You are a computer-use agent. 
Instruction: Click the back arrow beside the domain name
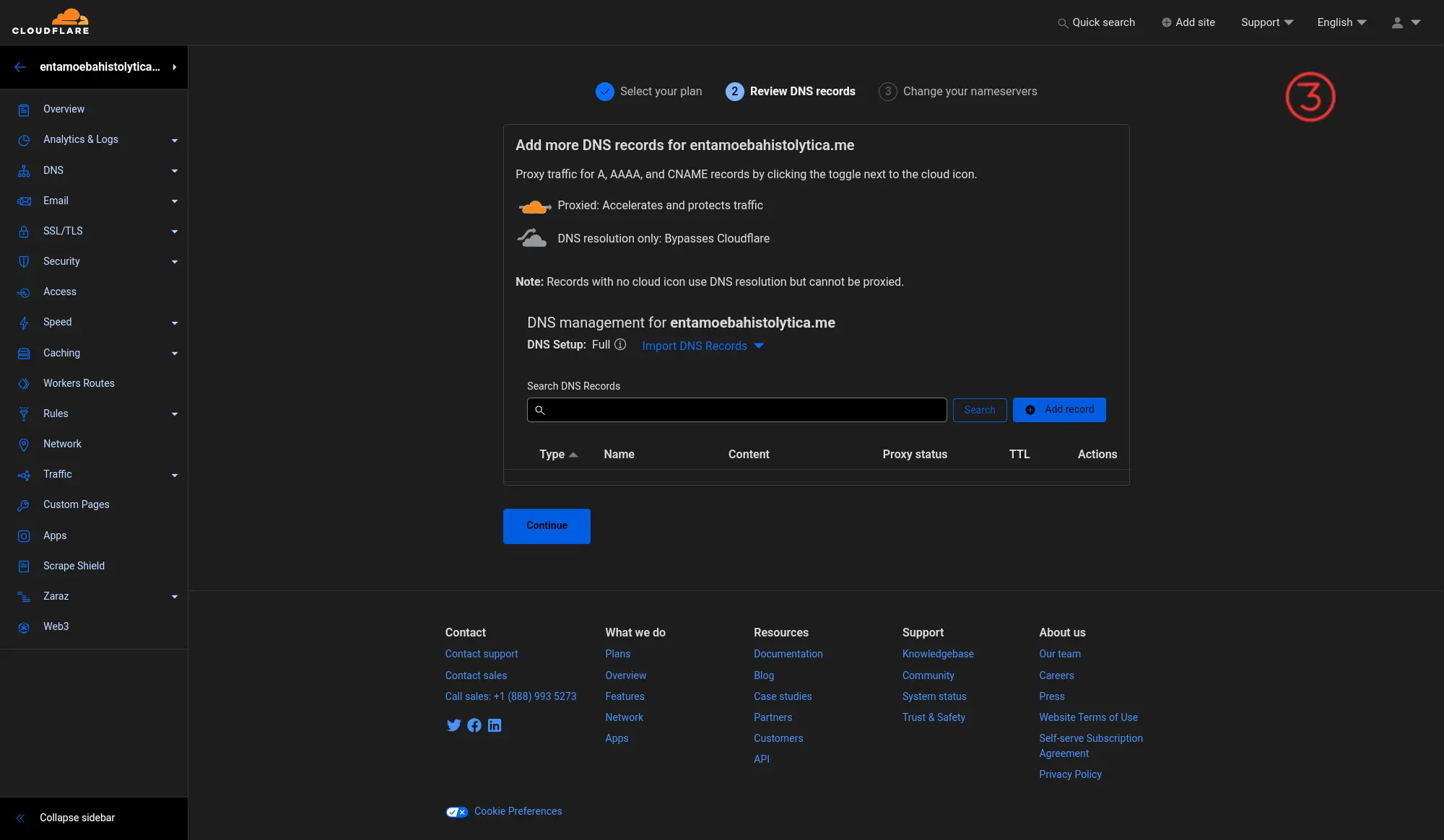click(x=20, y=67)
